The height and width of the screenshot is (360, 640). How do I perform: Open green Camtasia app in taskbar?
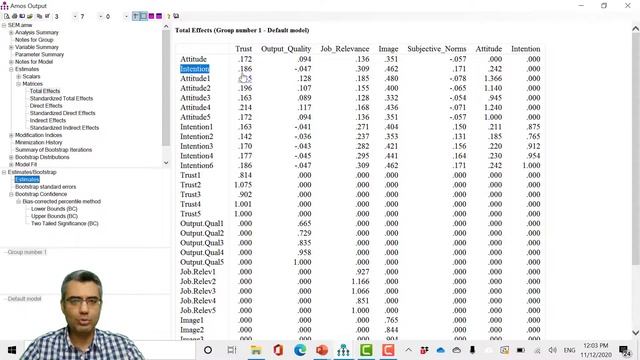366,350
